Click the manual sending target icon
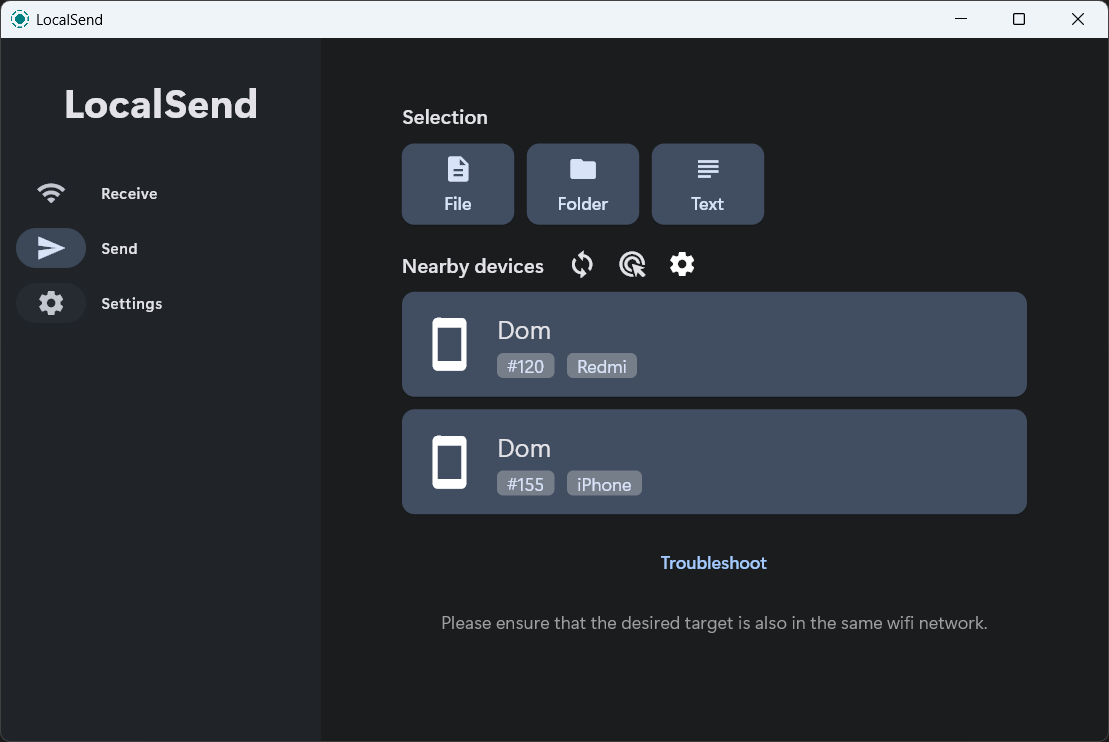 632,265
